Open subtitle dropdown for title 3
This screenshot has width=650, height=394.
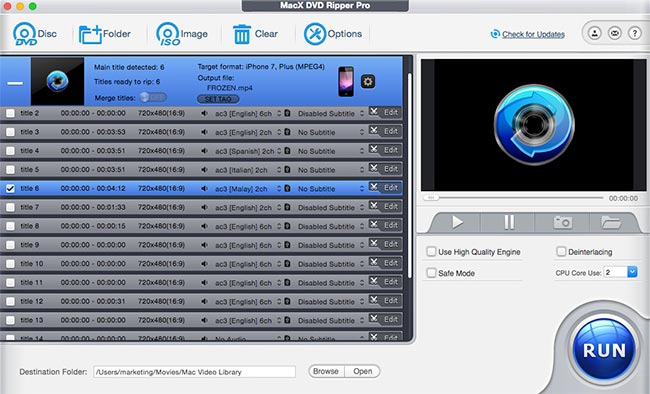point(362,132)
